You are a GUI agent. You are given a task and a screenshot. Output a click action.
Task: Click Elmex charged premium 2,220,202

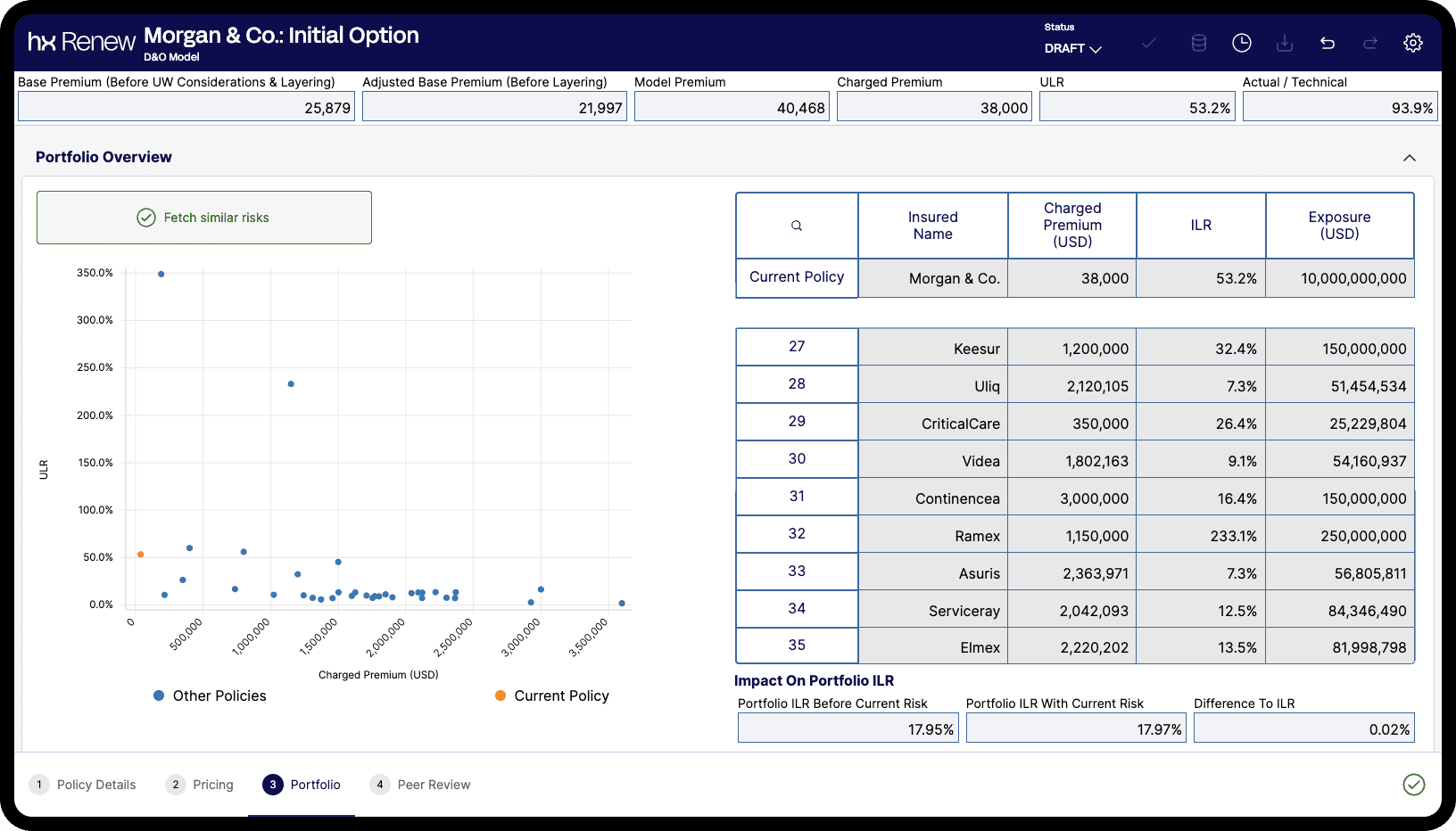click(x=1072, y=647)
